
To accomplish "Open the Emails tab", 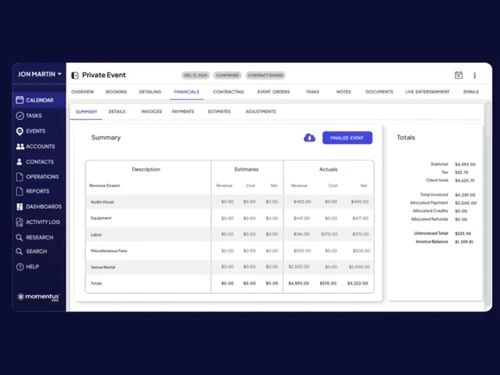I will pos(471,92).
